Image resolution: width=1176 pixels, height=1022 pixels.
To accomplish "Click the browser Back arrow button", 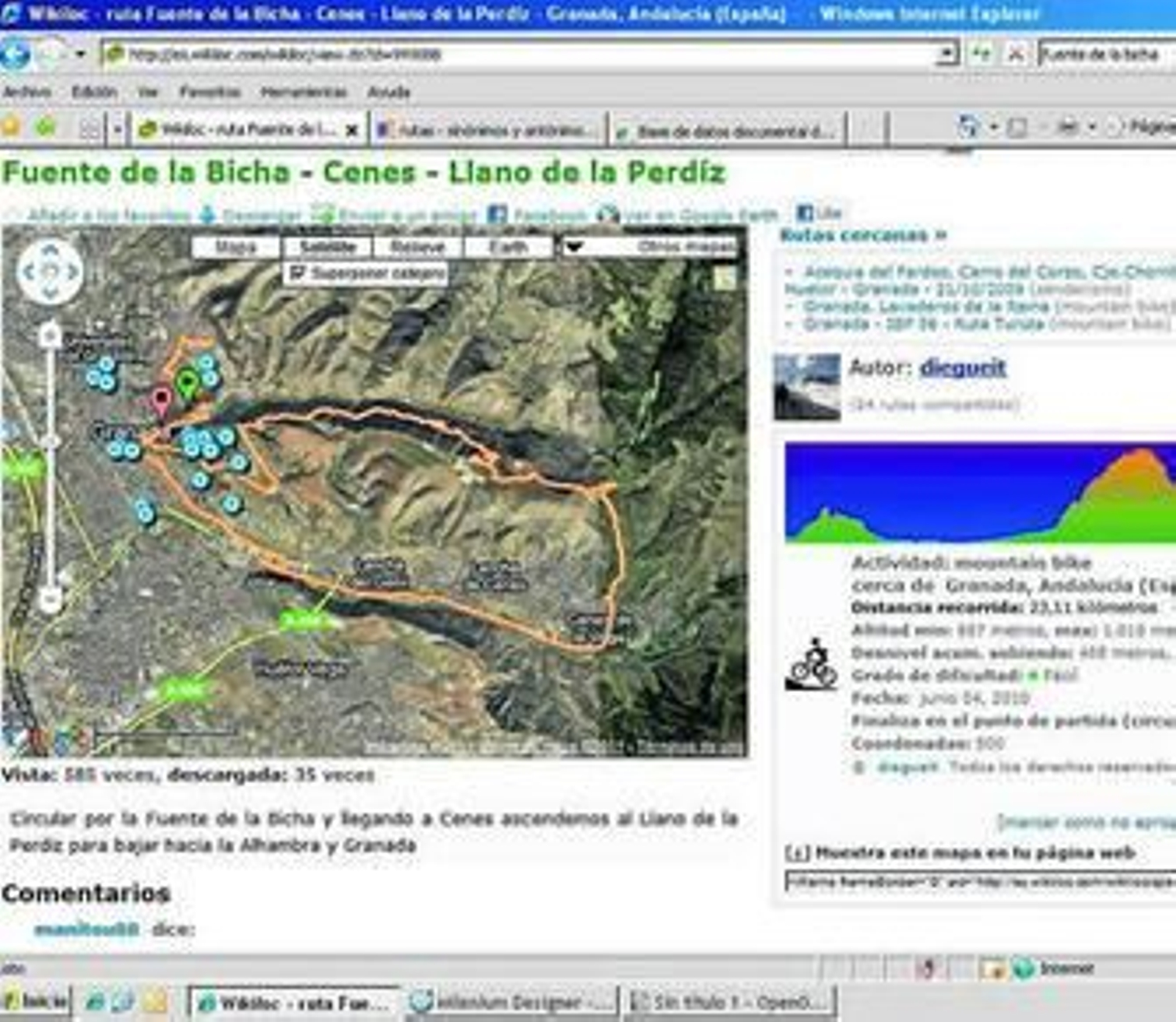I will (x=15, y=54).
